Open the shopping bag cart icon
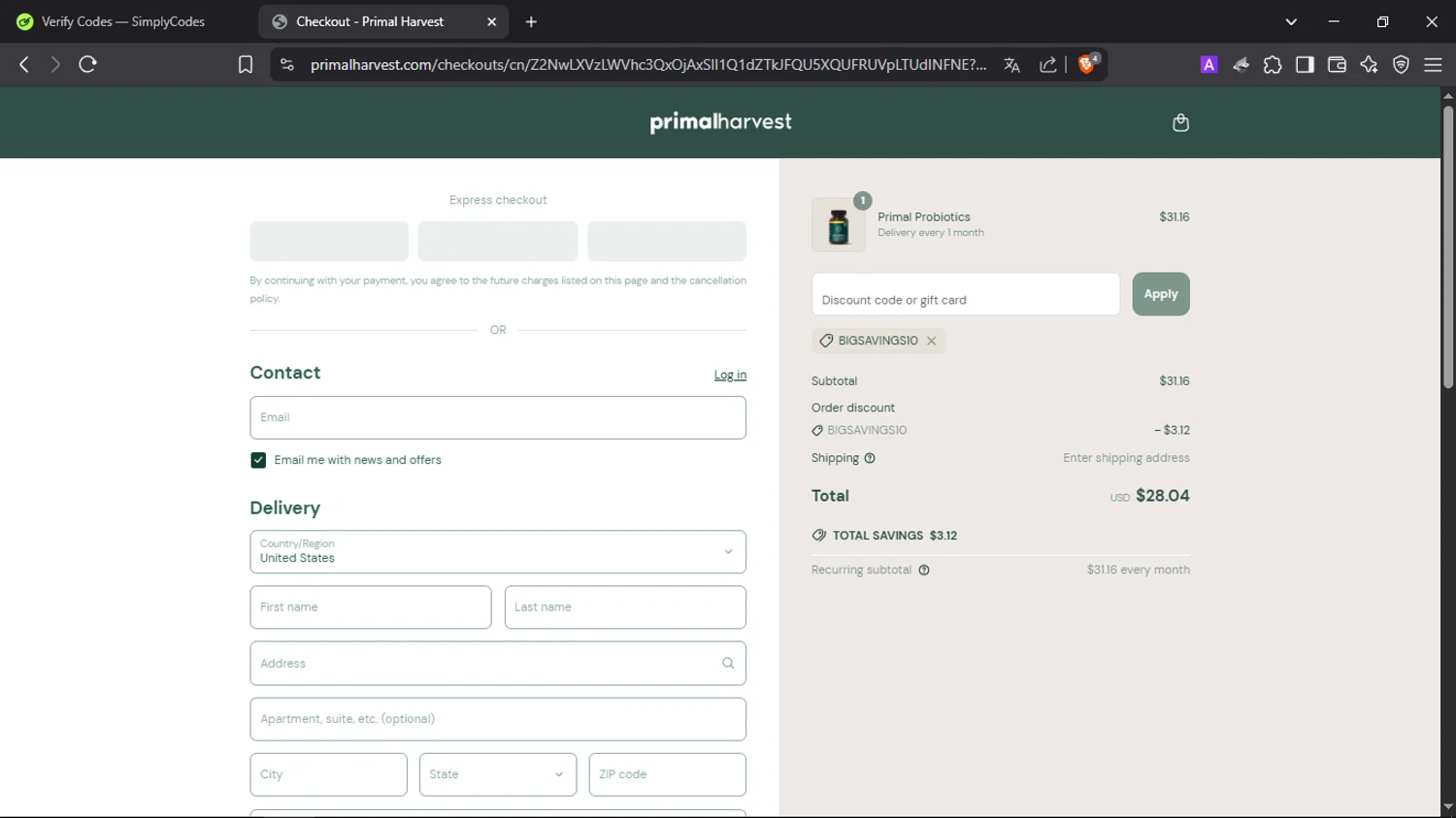The width and height of the screenshot is (1456, 818). [1180, 122]
